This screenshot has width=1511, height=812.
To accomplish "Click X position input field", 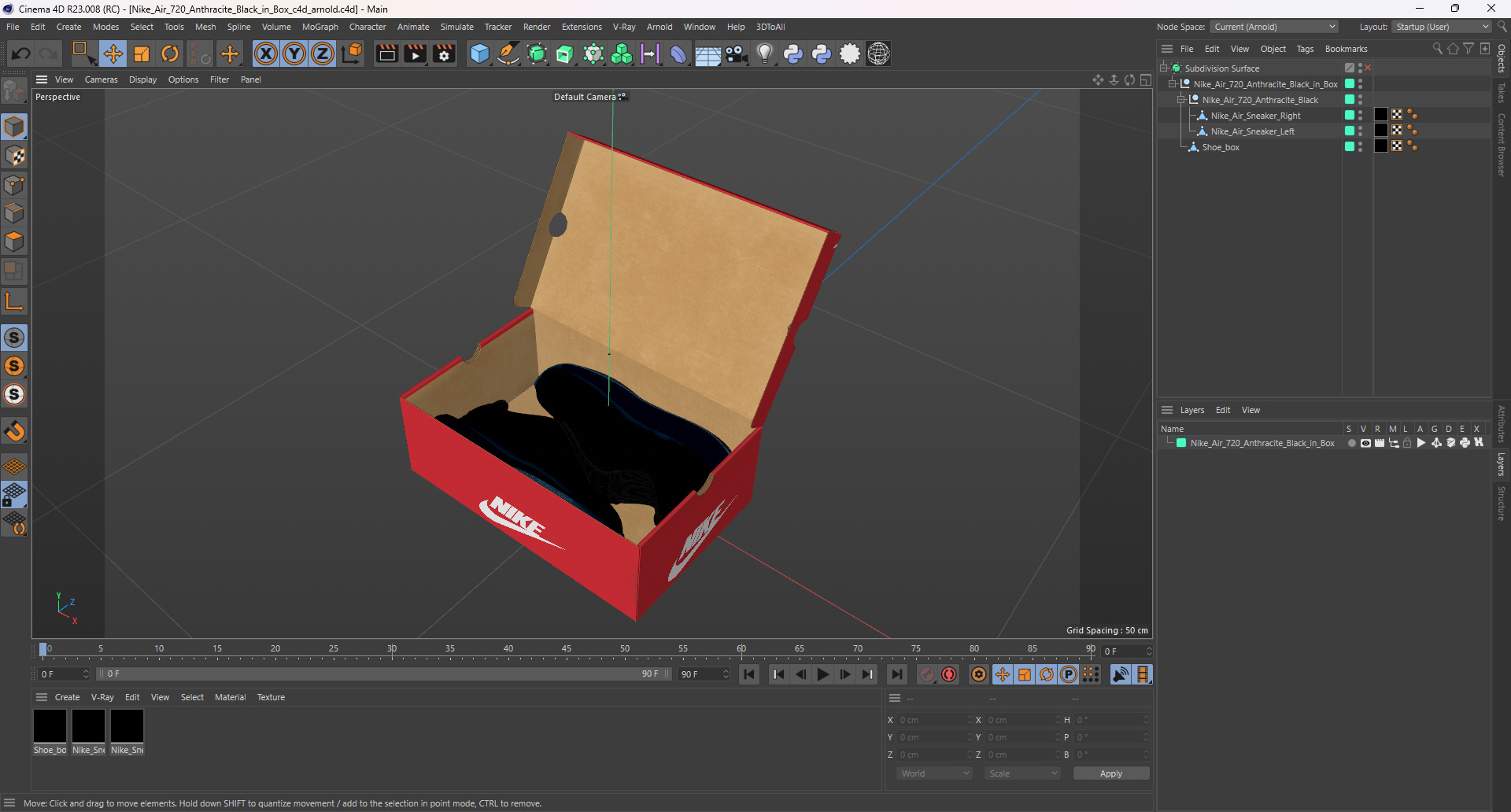I will [x=934, y=720].
